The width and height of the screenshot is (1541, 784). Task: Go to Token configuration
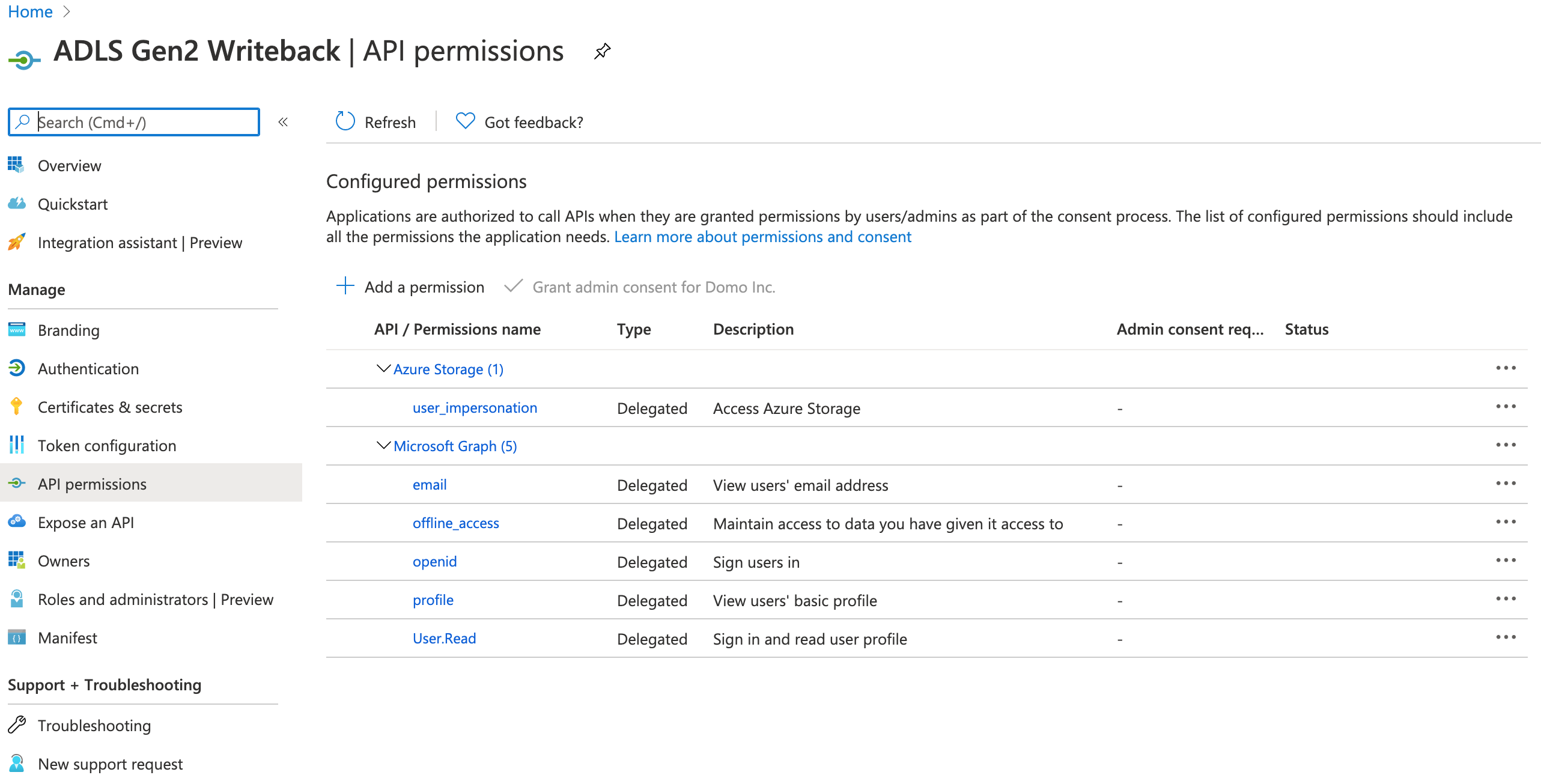(x=107, y=445)
